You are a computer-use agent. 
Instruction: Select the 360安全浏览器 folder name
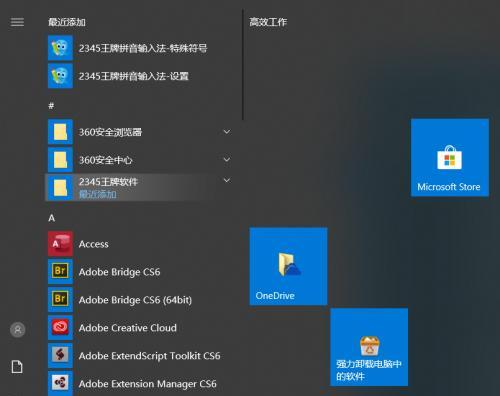(110, 132)
